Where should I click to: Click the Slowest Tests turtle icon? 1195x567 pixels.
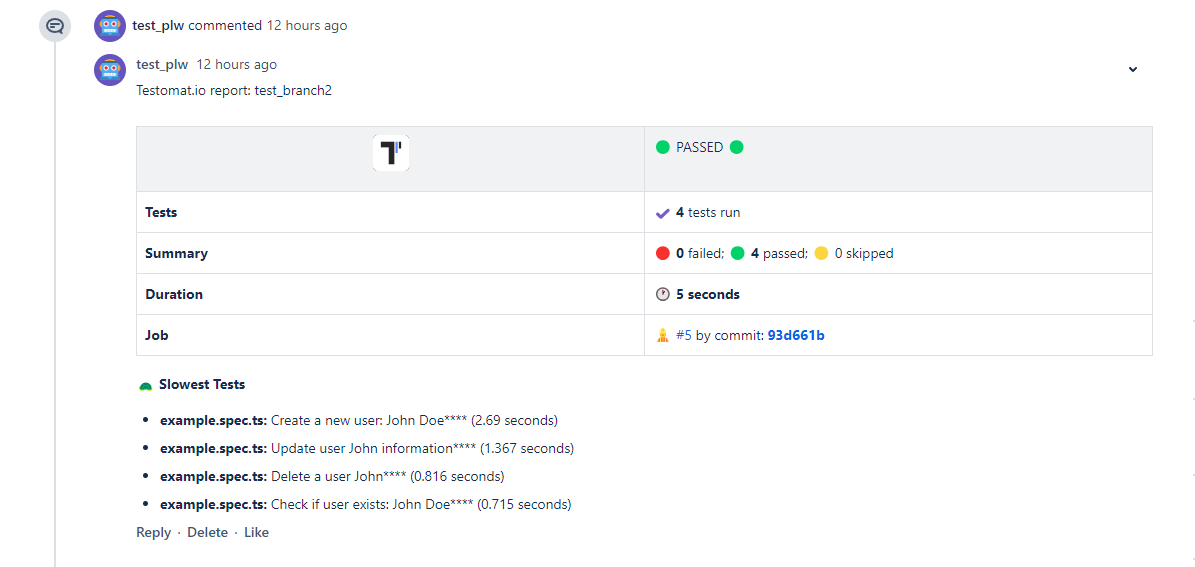click(145, 385)
